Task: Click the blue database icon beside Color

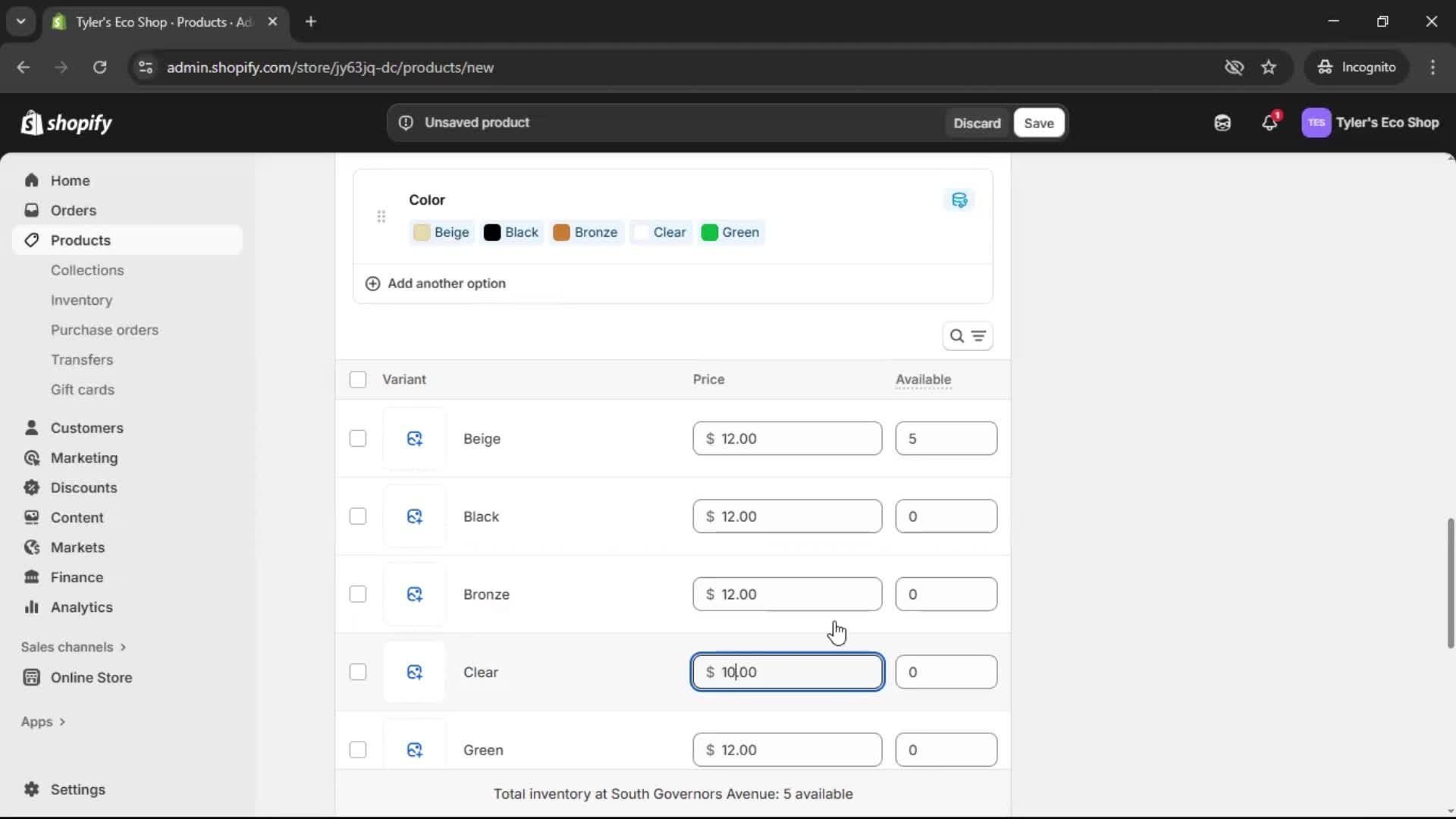Action: click(x=959, y=199)
